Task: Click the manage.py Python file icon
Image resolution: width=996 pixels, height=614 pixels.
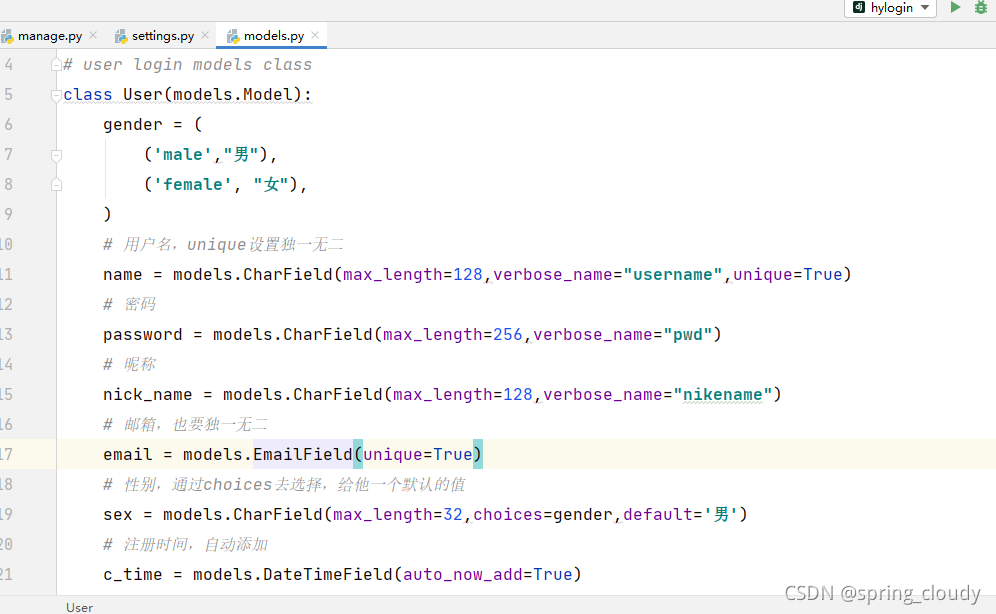Action: (8, 37)
